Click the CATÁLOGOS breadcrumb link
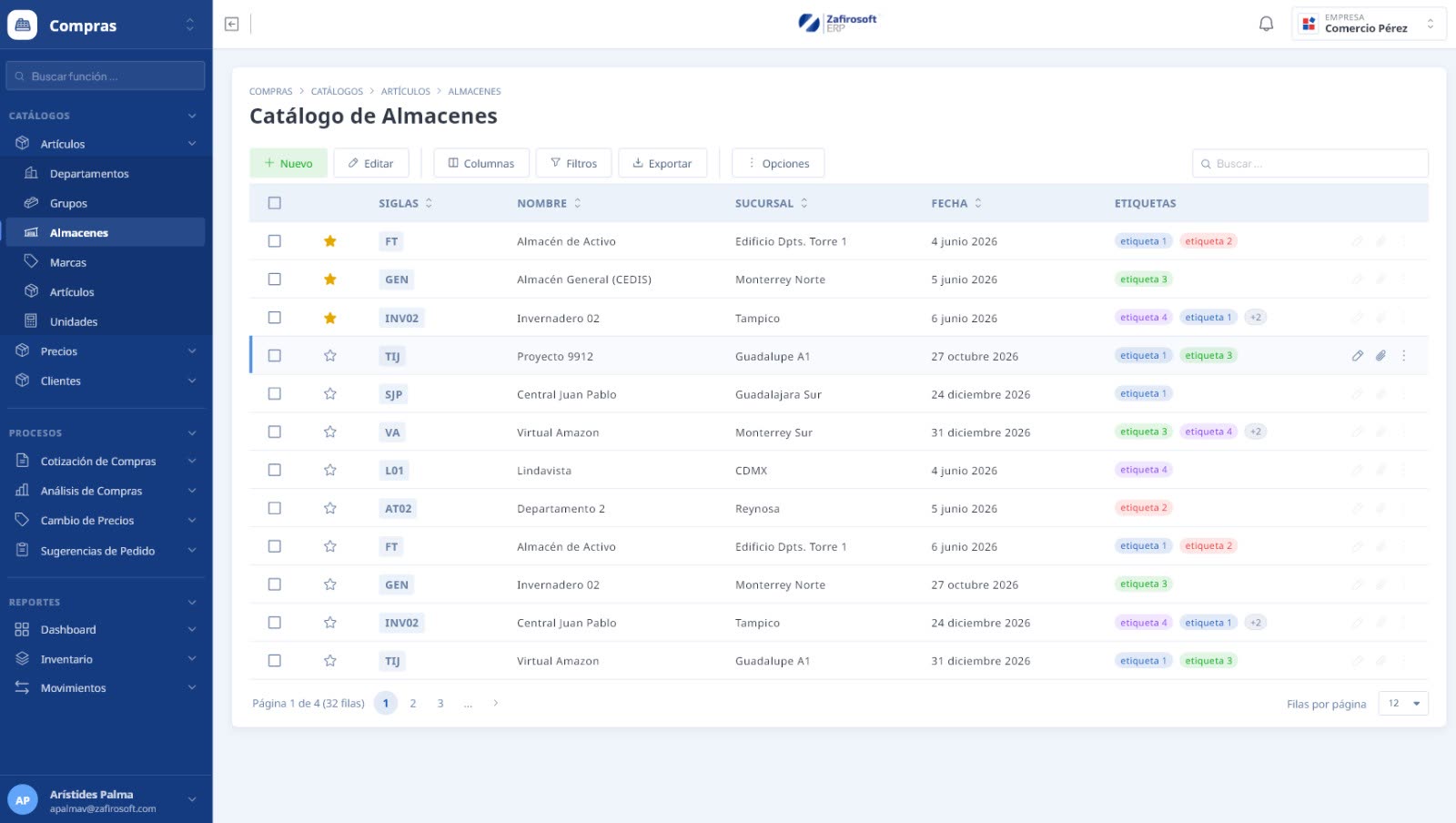 pyautogui.click(x=337, y=91)
